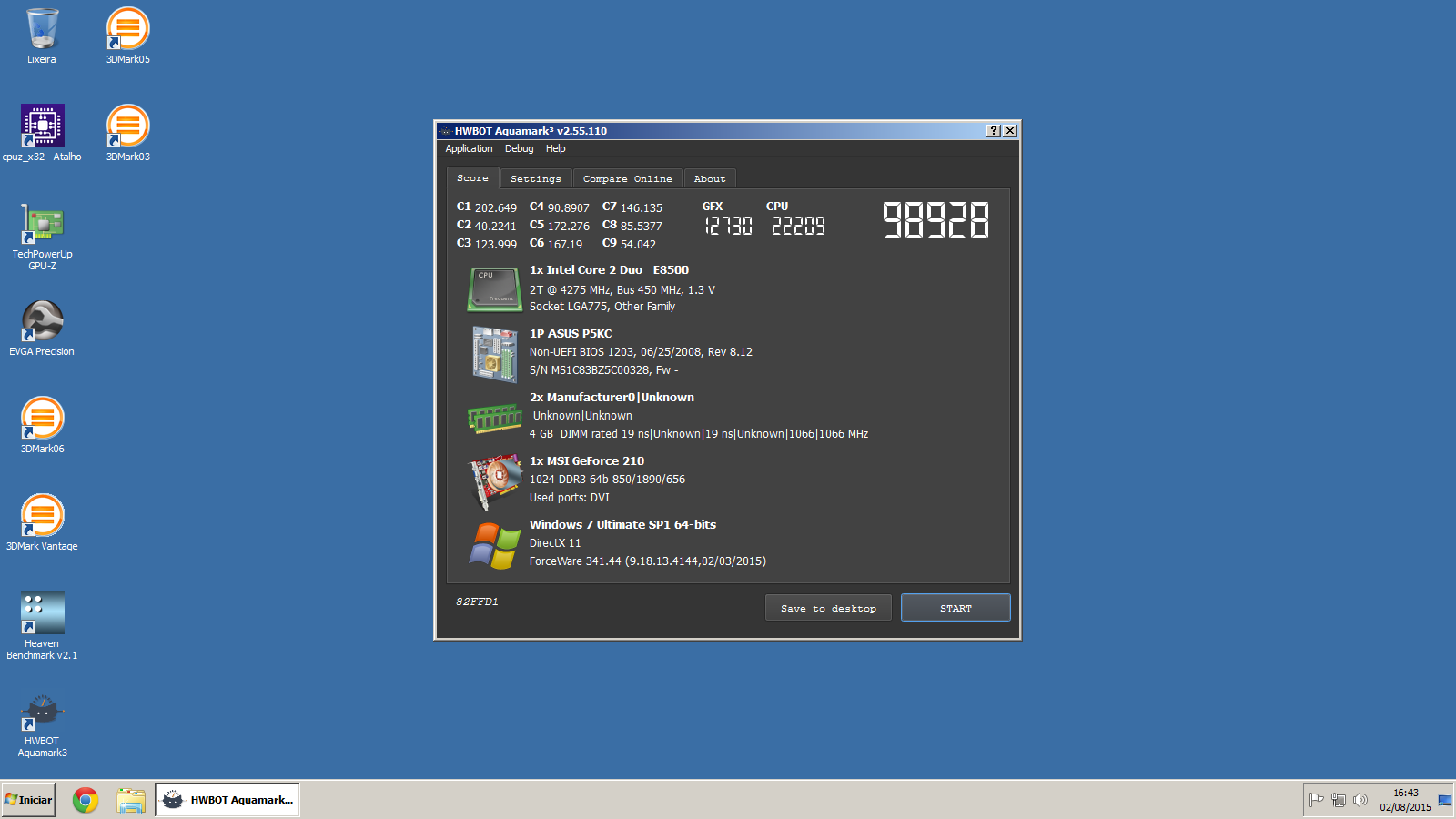
Task: Launch the 3DMark Vantage shortcut
Action: tap(42, 523)
